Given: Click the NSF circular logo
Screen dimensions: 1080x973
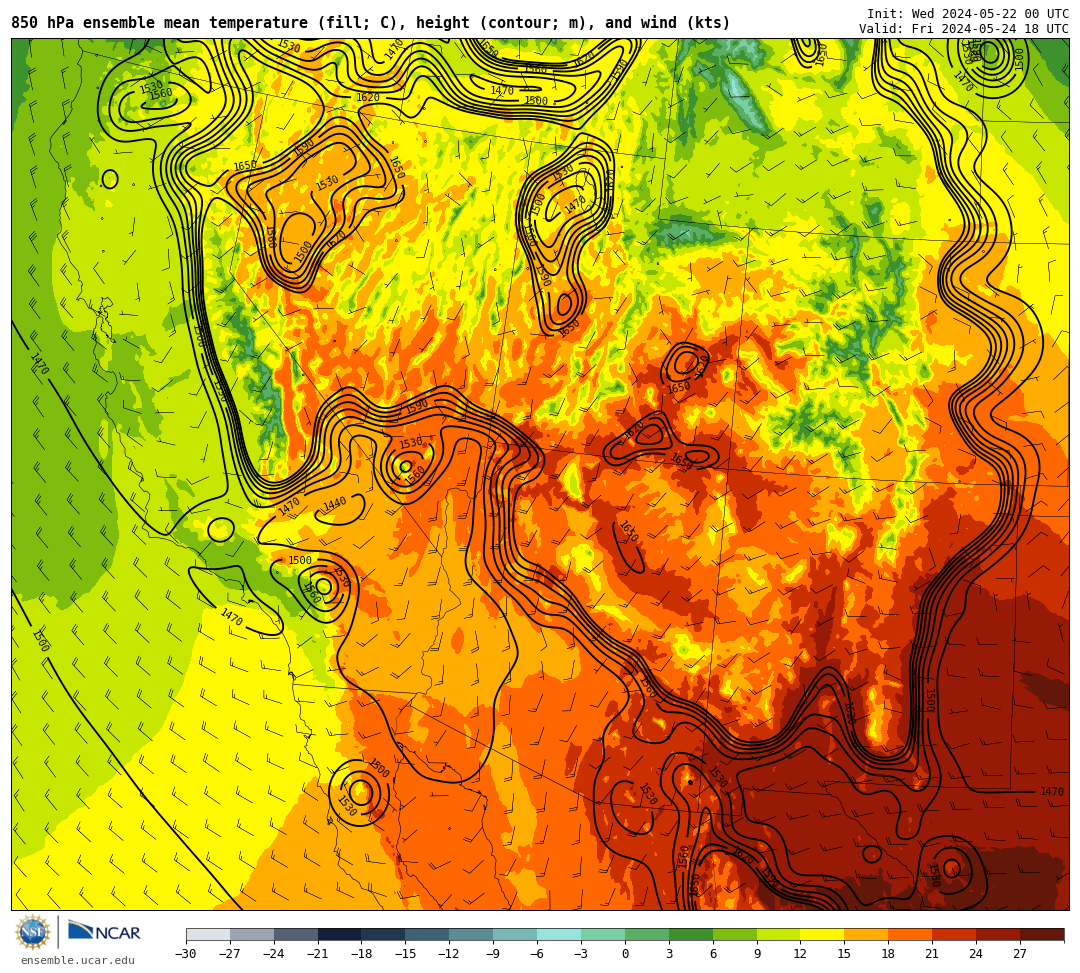Looking at the screenshot, I should click(x=32, y=933).
